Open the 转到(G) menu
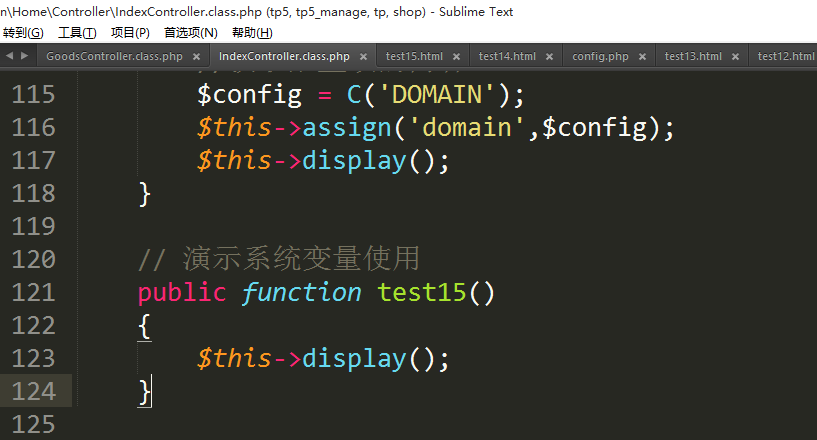Image resolution: width=817 pixels, height=440 pixels. (23, 32)
